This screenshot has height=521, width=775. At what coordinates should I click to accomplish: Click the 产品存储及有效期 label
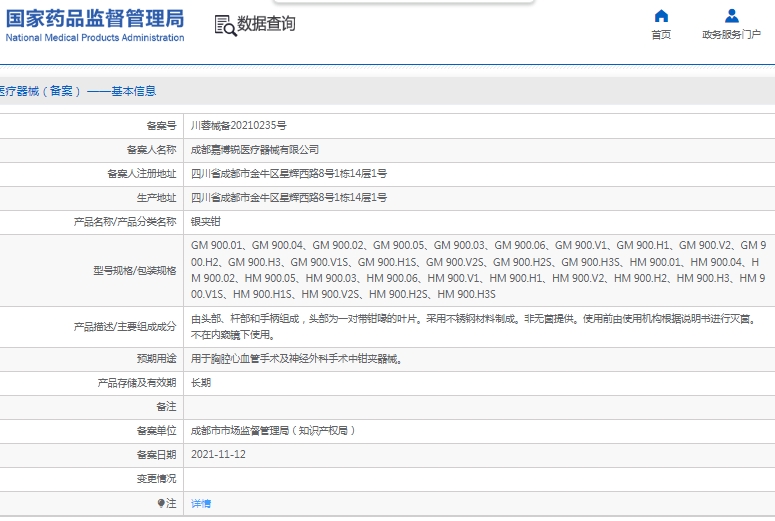136,383
